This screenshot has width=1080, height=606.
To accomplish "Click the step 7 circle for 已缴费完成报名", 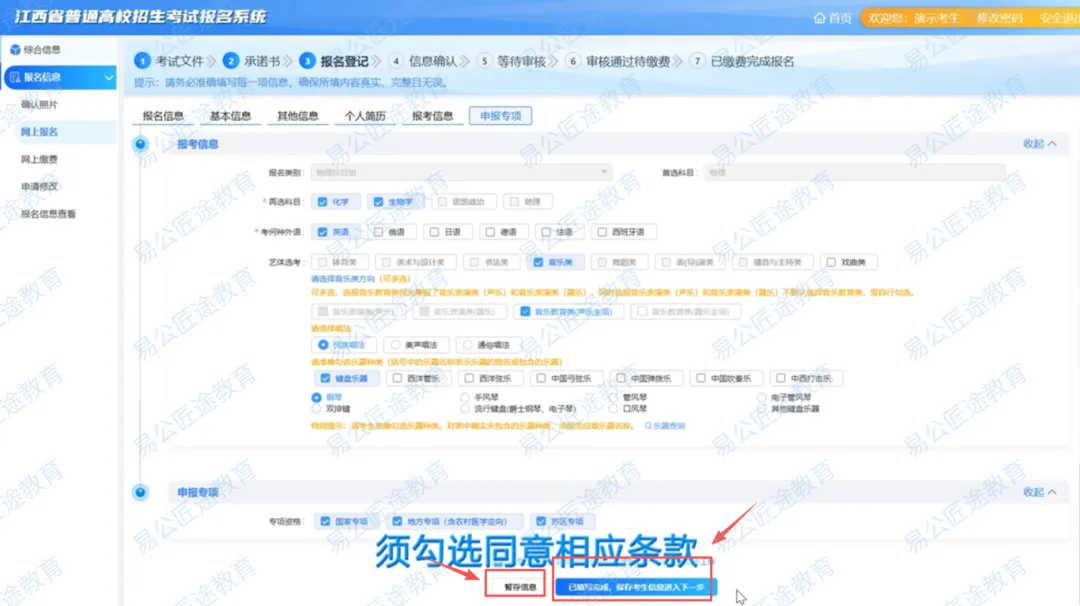I will click(697, 61).
